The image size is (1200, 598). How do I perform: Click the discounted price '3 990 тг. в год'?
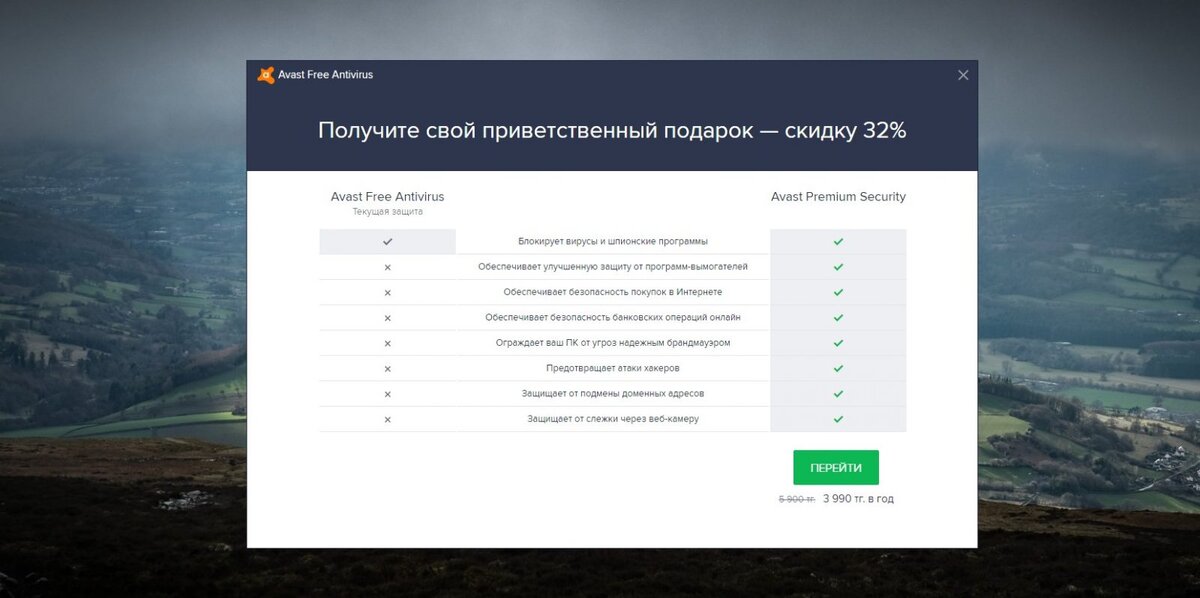858,498
